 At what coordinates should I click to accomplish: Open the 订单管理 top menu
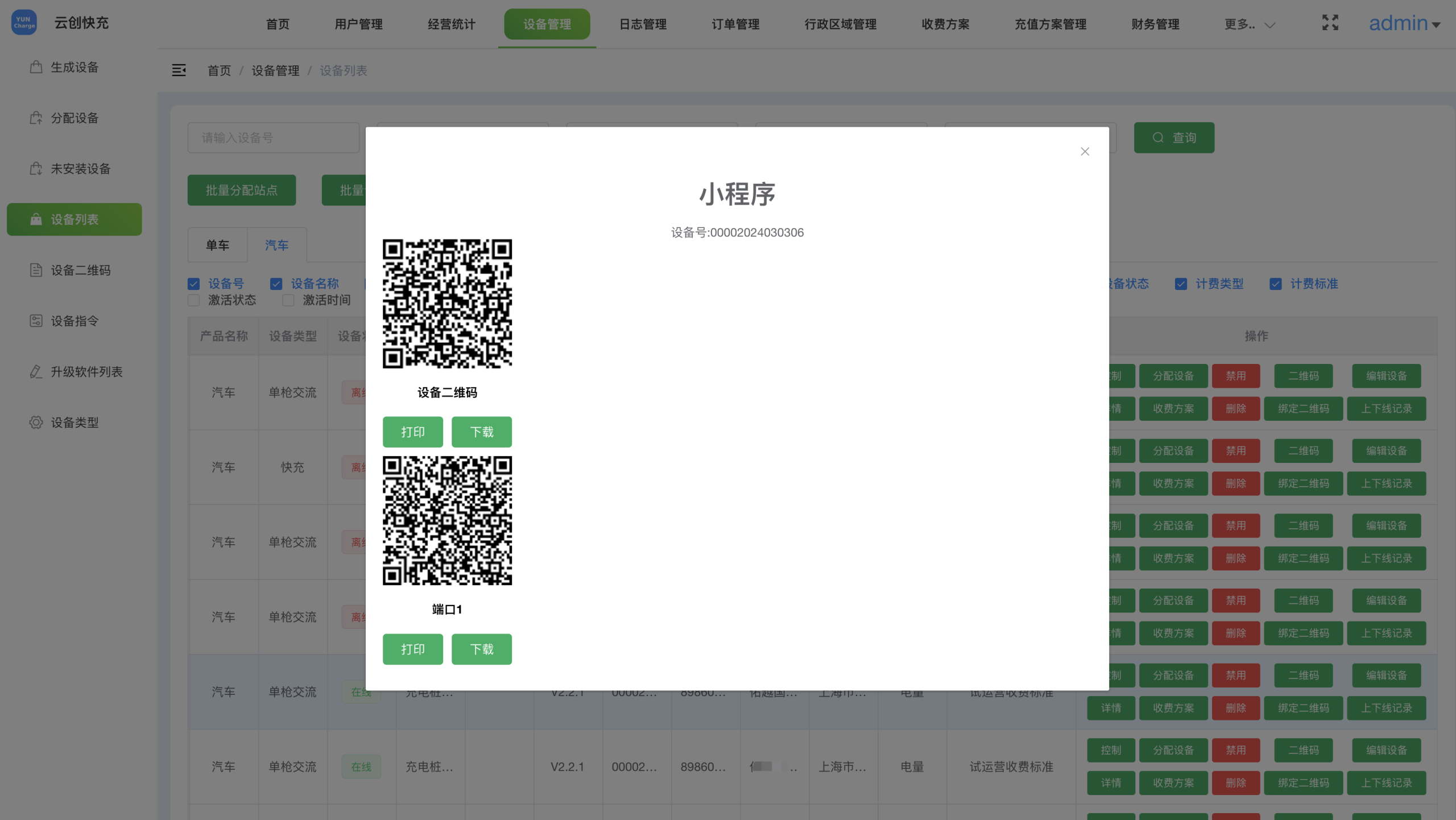735,24
